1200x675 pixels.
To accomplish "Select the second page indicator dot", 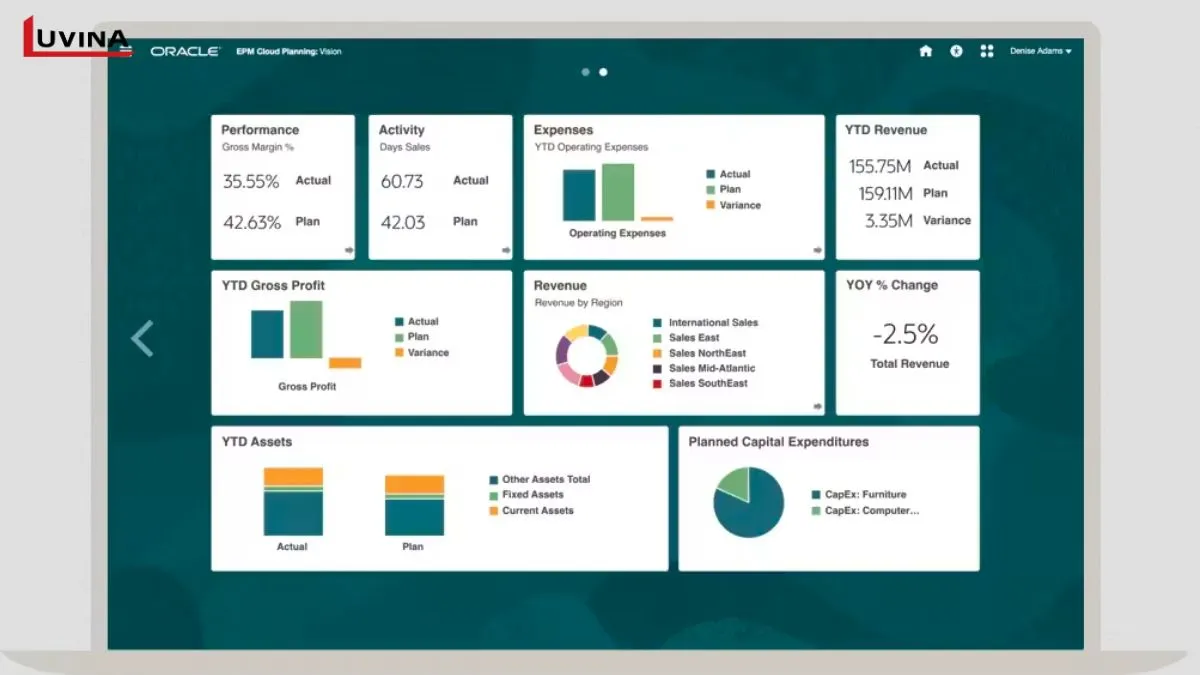I will (603, 72).
